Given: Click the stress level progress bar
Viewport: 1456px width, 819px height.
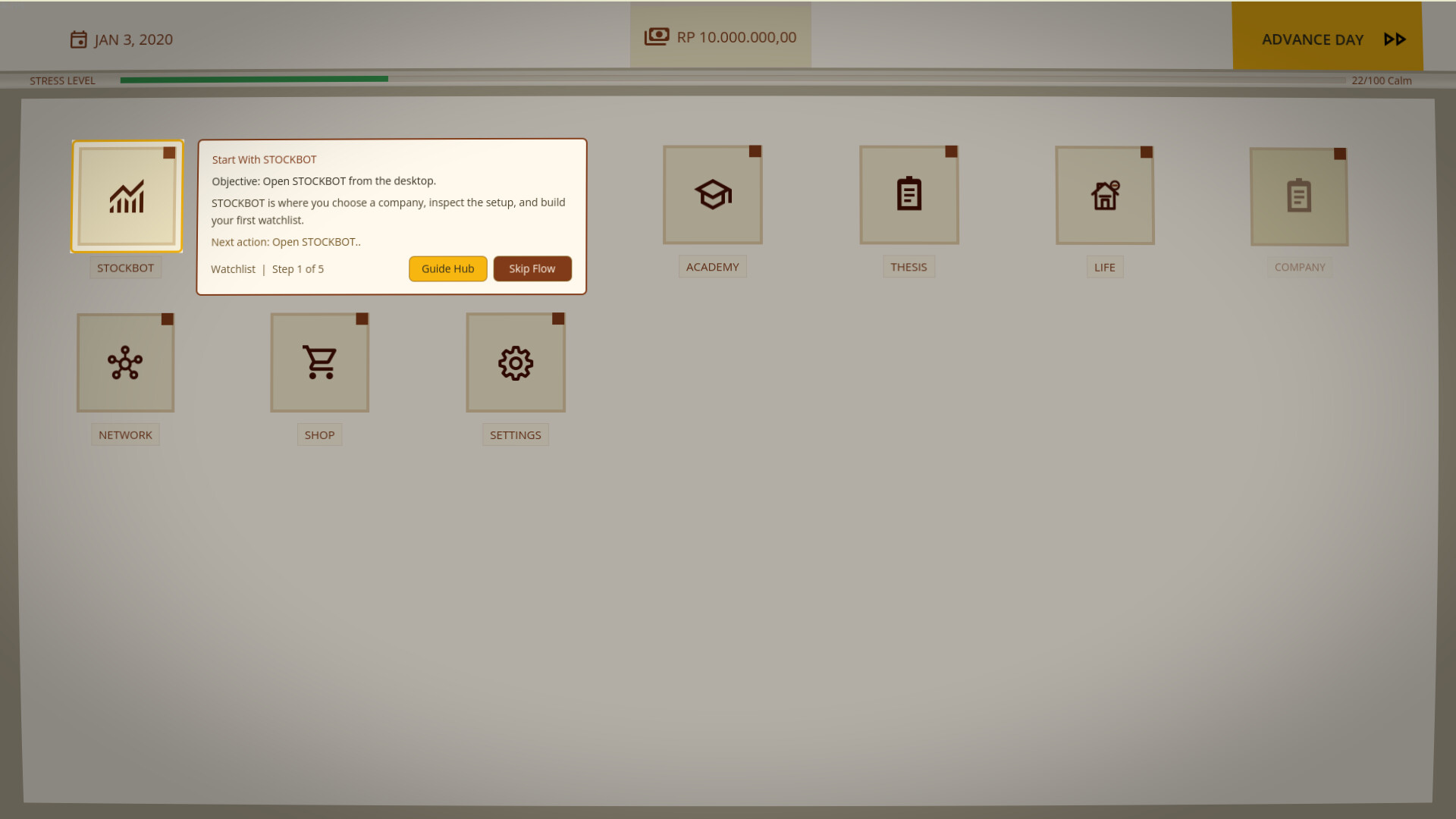Looking at the screenshot, I should pos(733,79).
